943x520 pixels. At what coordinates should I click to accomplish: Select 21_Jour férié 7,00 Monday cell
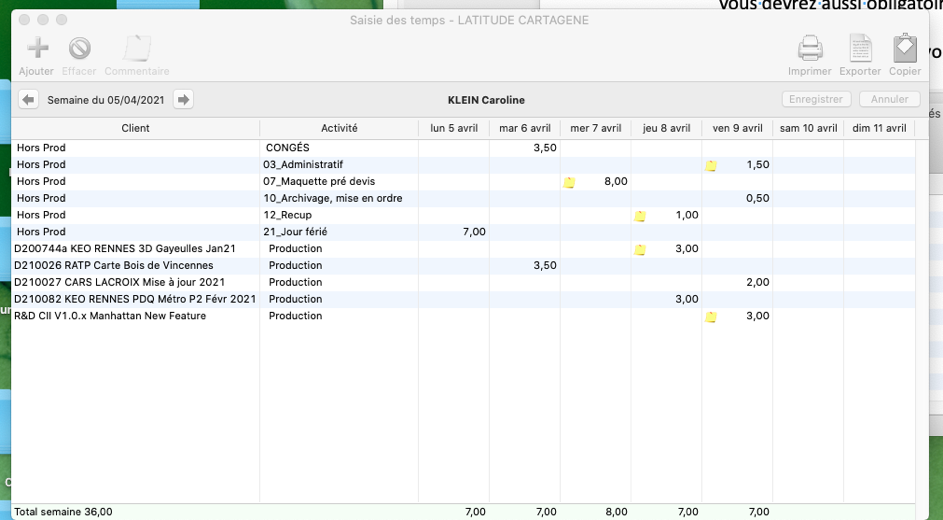point(455,232)
